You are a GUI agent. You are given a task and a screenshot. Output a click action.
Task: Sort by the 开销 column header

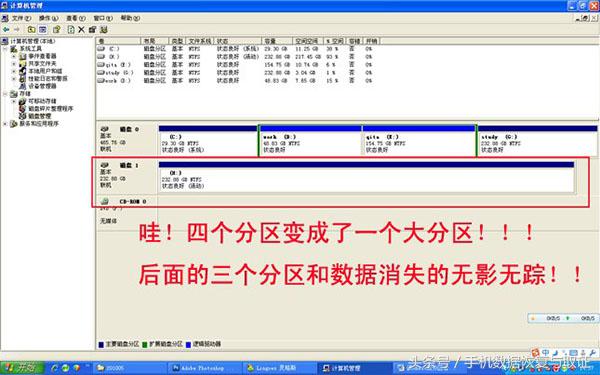coord(372,41)
